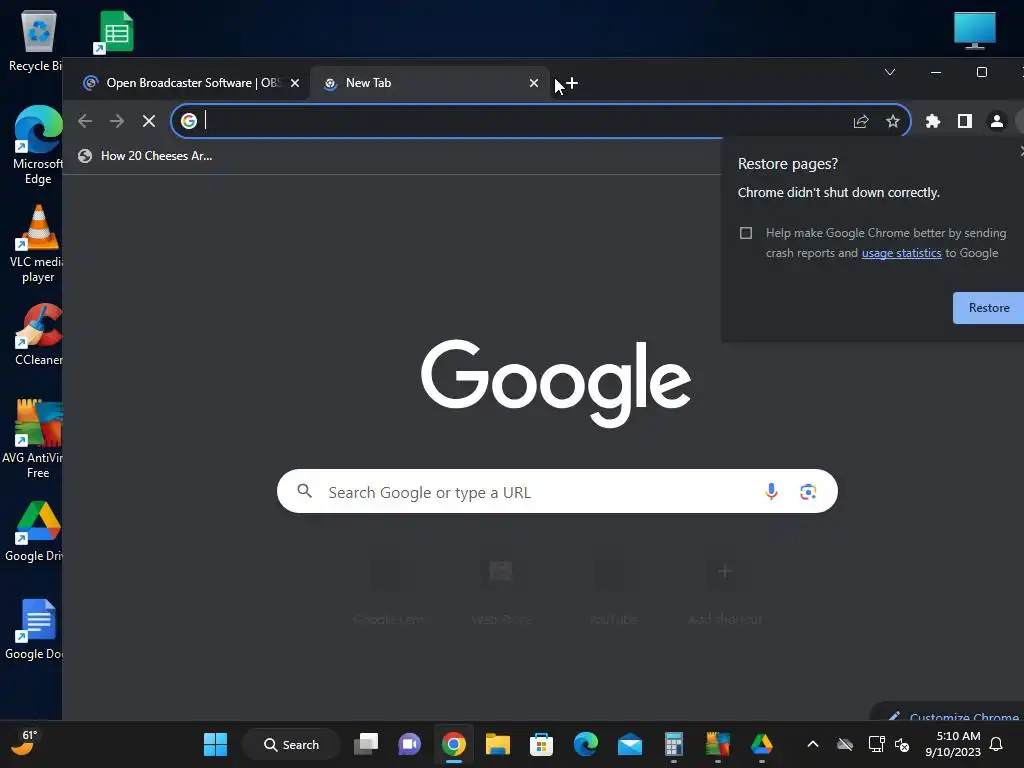Viewport: 1024px width, 768px height.
Task: Click the taskbar Search box
Action: pos(291,744)
